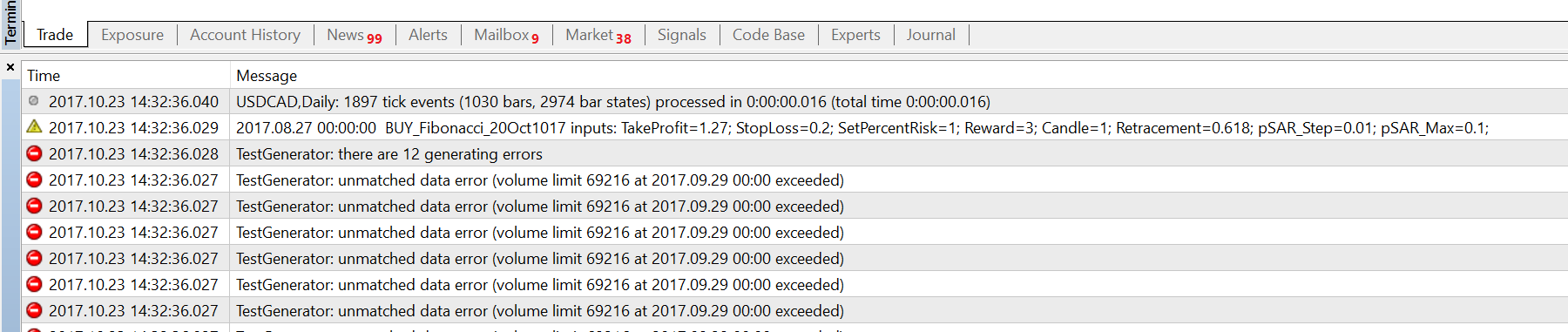The width and height of the screenshot is (1568, 332).
Task: Switch to the Alerts tab
Action: 428,35
